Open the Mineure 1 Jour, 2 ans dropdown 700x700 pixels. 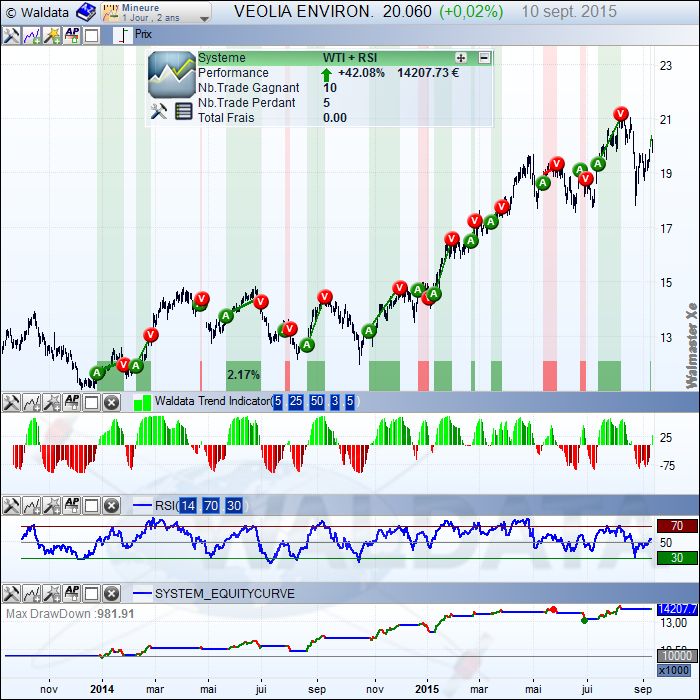156,12
